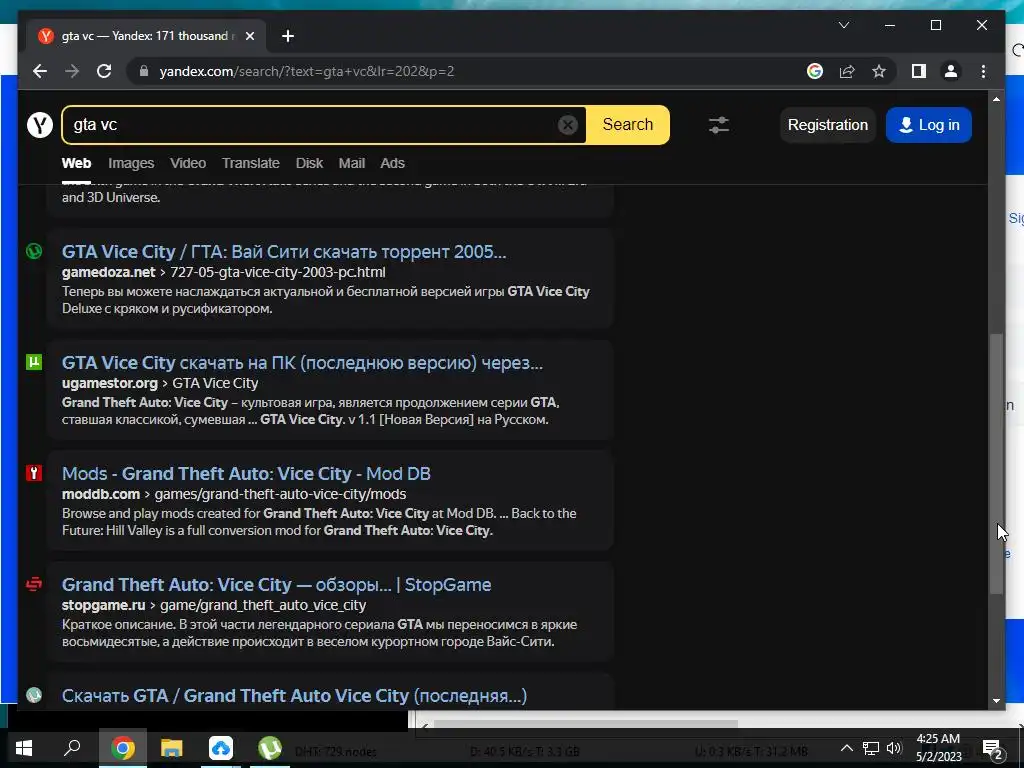Open Chrome side panel

[x=919, y=71]
